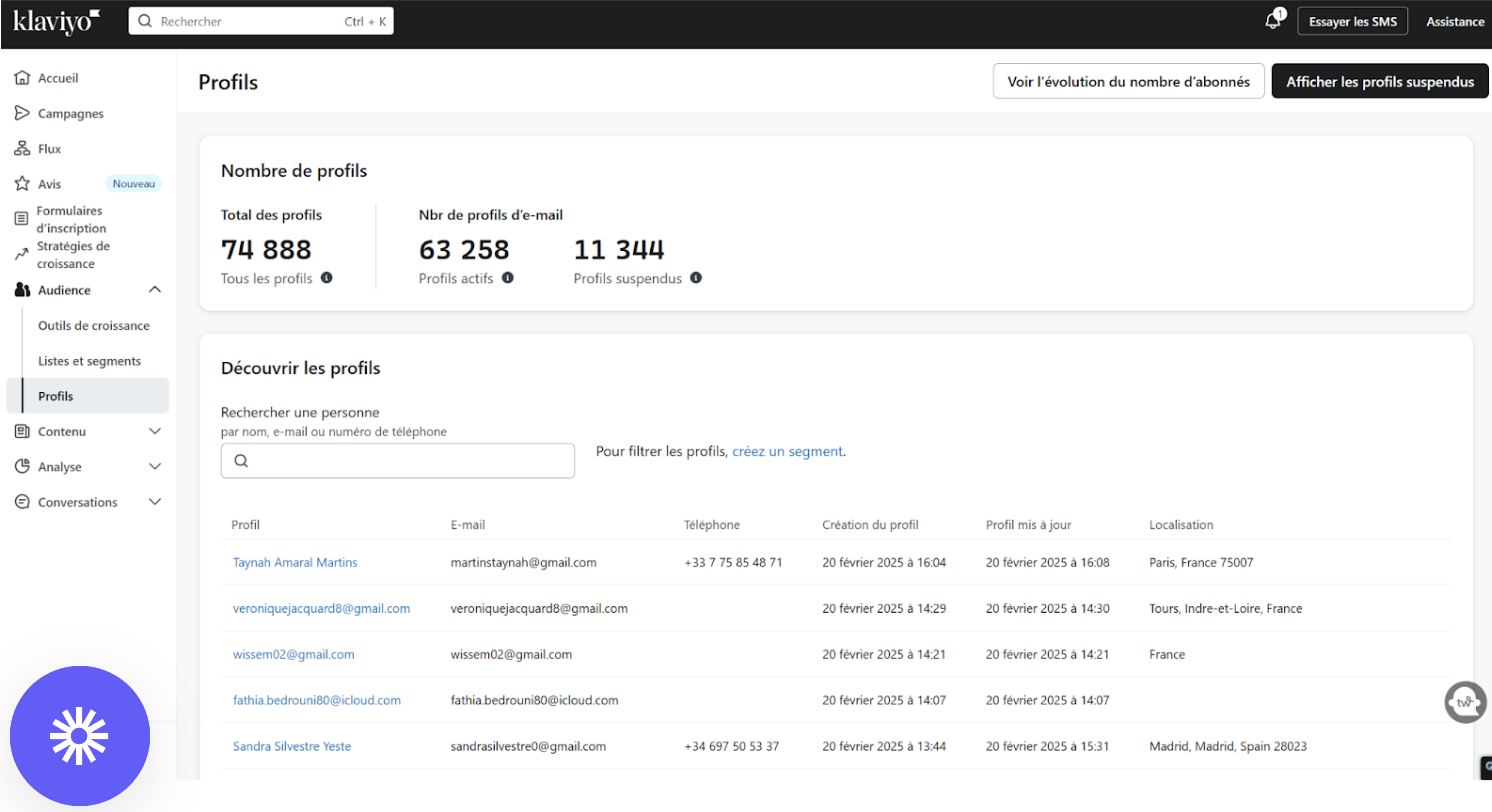This screenshot has height=812, width=1492.
Task: Click the Profil column header
Action: 246,524
